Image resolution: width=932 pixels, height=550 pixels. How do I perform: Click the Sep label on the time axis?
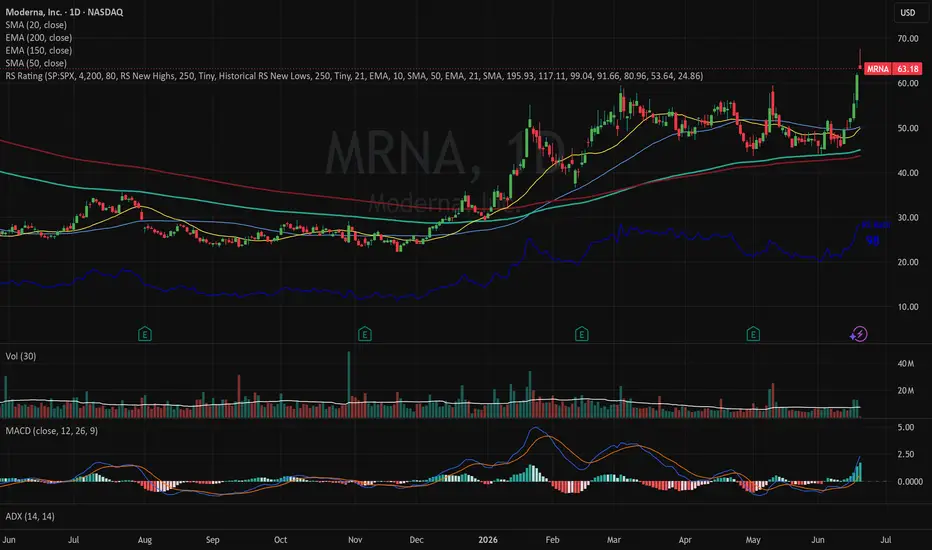(212, 540)
